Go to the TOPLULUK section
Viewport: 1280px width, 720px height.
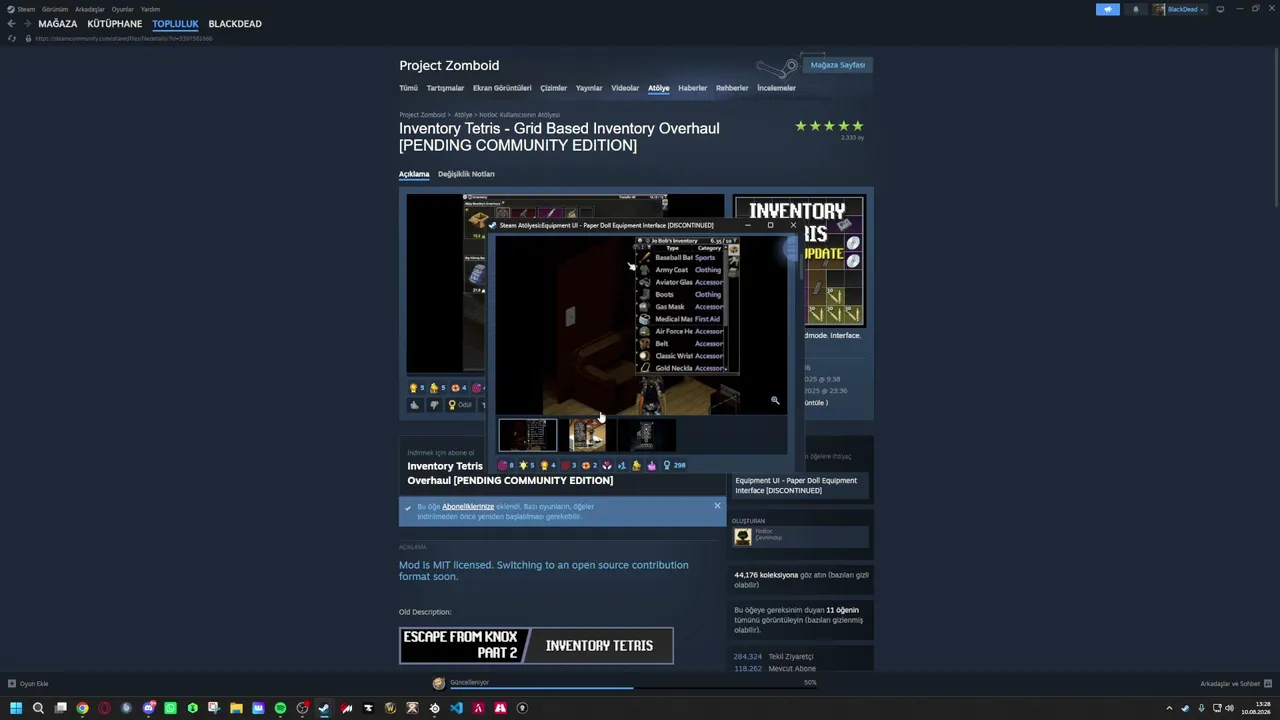(x=176, y=24)
